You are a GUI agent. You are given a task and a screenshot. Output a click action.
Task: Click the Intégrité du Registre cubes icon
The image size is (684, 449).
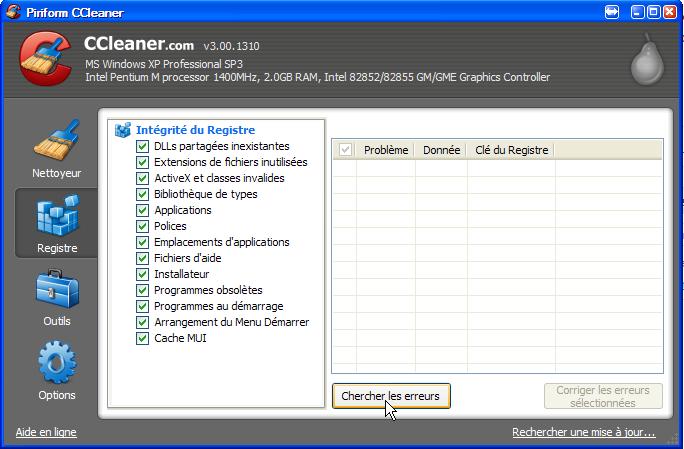coord(123,130)
